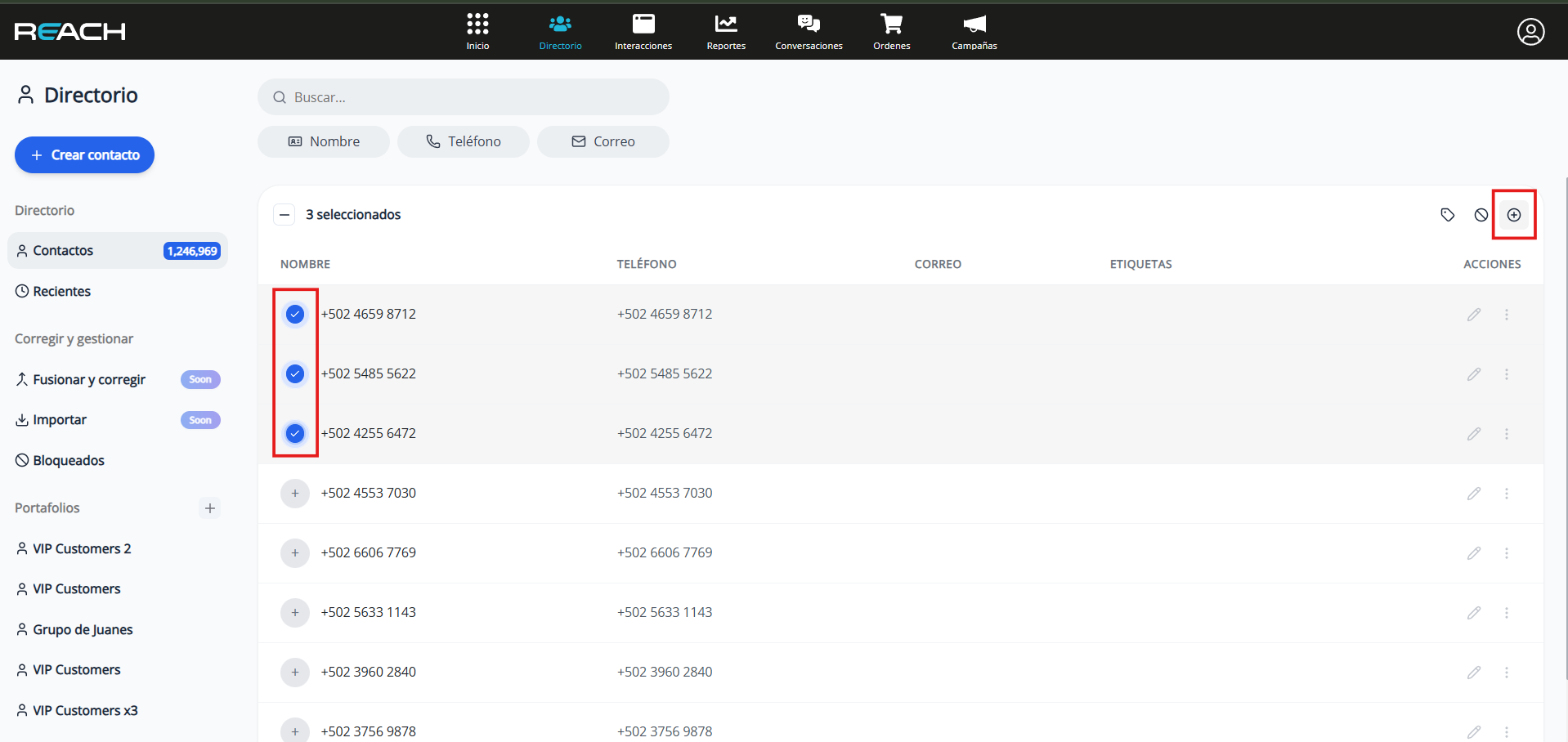
Task: Switch to Conversaciones section
Action: [809, 32]
